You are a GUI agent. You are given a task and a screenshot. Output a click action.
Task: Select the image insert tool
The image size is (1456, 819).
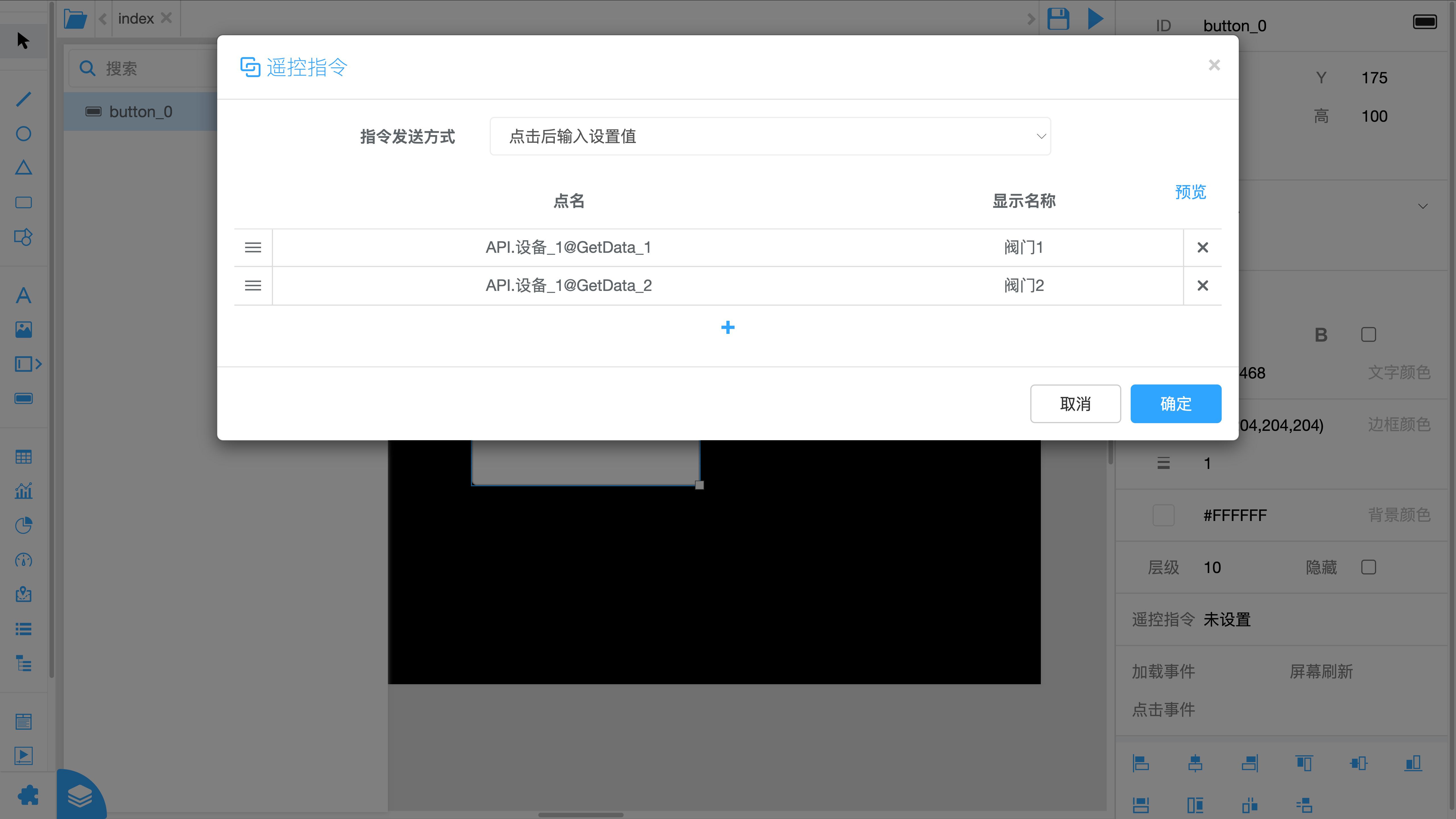[23, 330]
